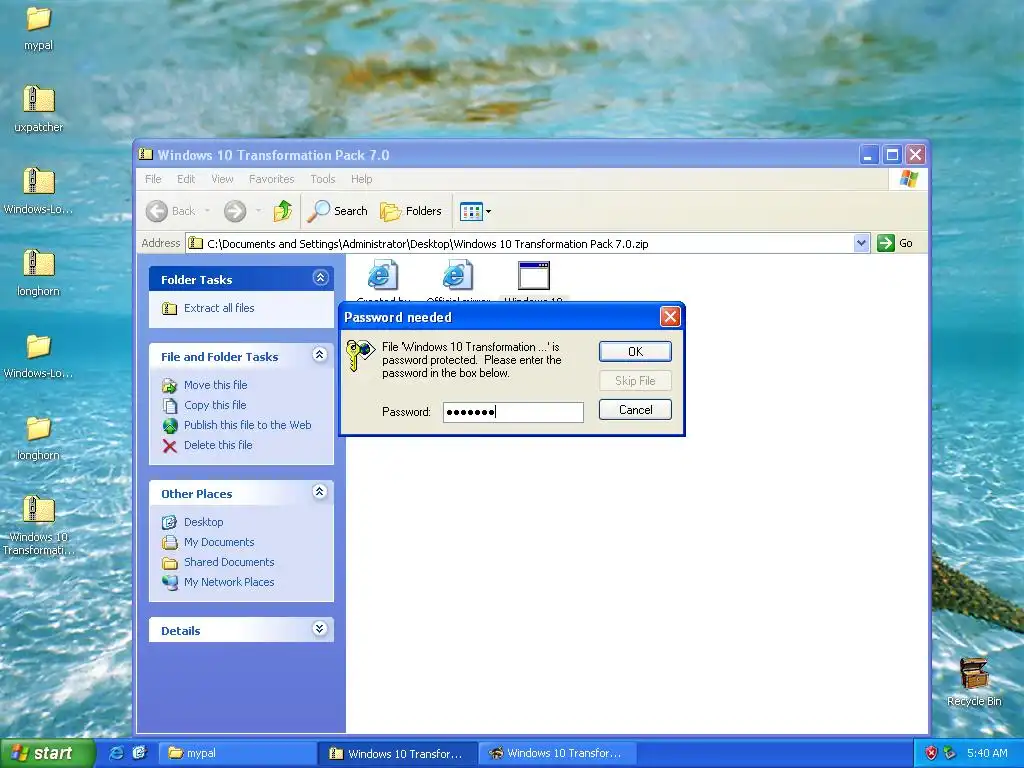Select the longhorn folder desktop icon
1024x768 pixels.
pyautogui.click(x=39, y=438)
